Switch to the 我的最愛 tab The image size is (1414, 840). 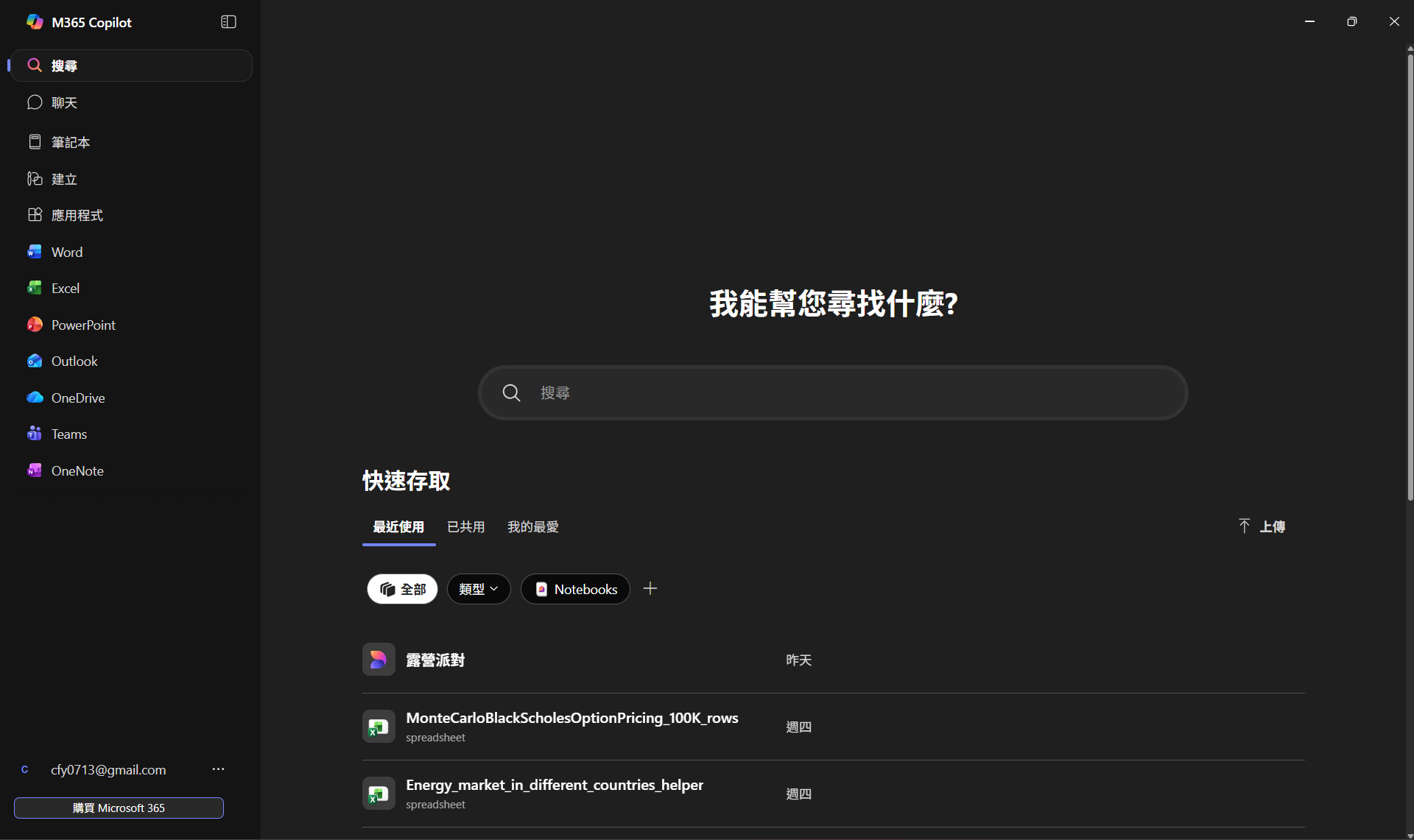(532, 527)
